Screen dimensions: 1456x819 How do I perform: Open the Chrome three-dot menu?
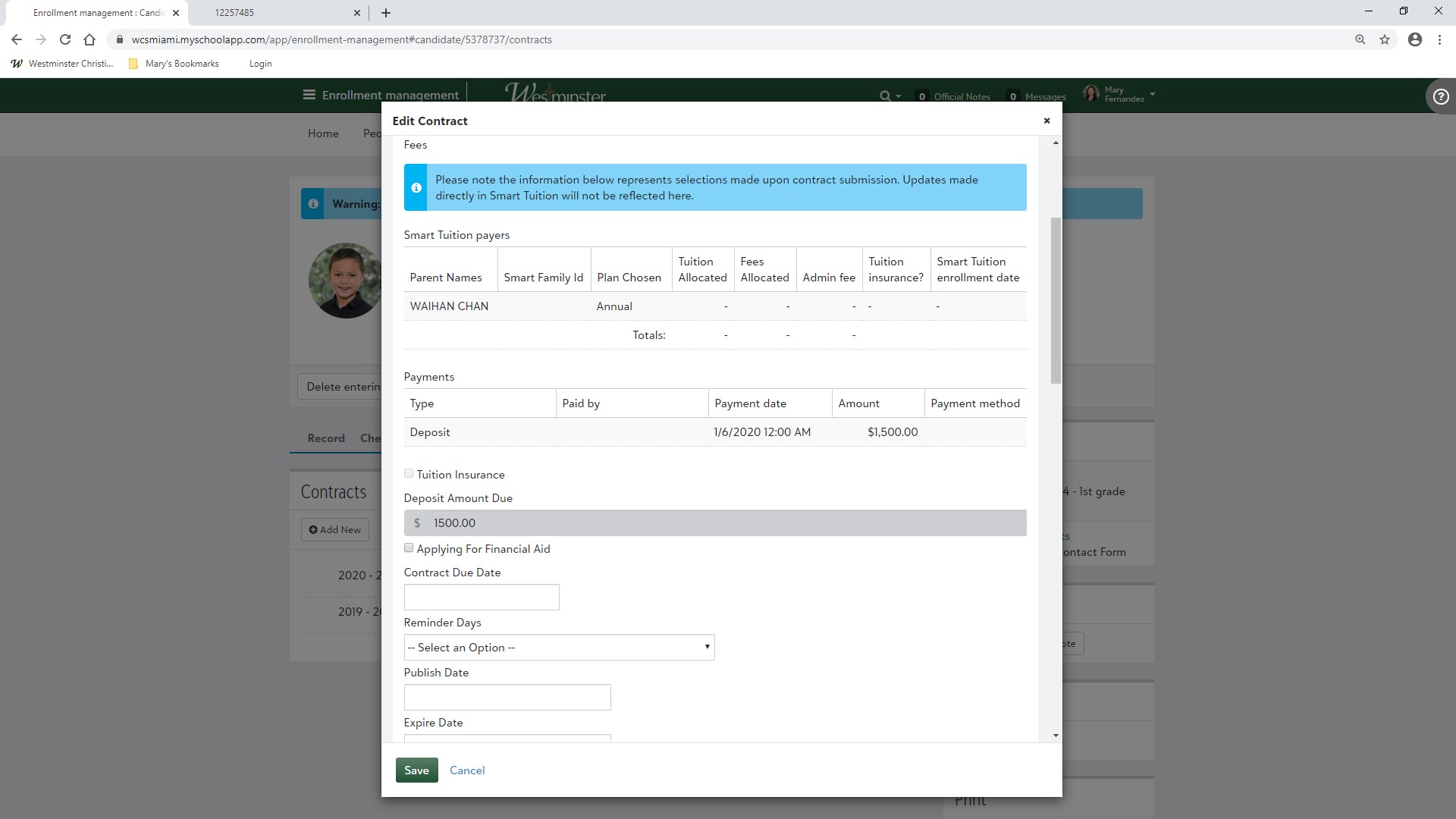click(1439, 39)
